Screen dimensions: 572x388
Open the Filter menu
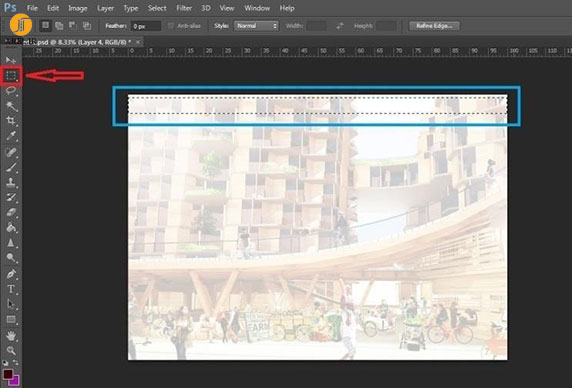184,8
